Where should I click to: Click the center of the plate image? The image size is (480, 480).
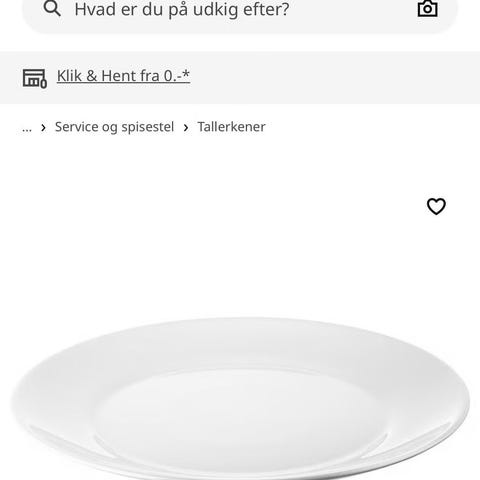241,417
